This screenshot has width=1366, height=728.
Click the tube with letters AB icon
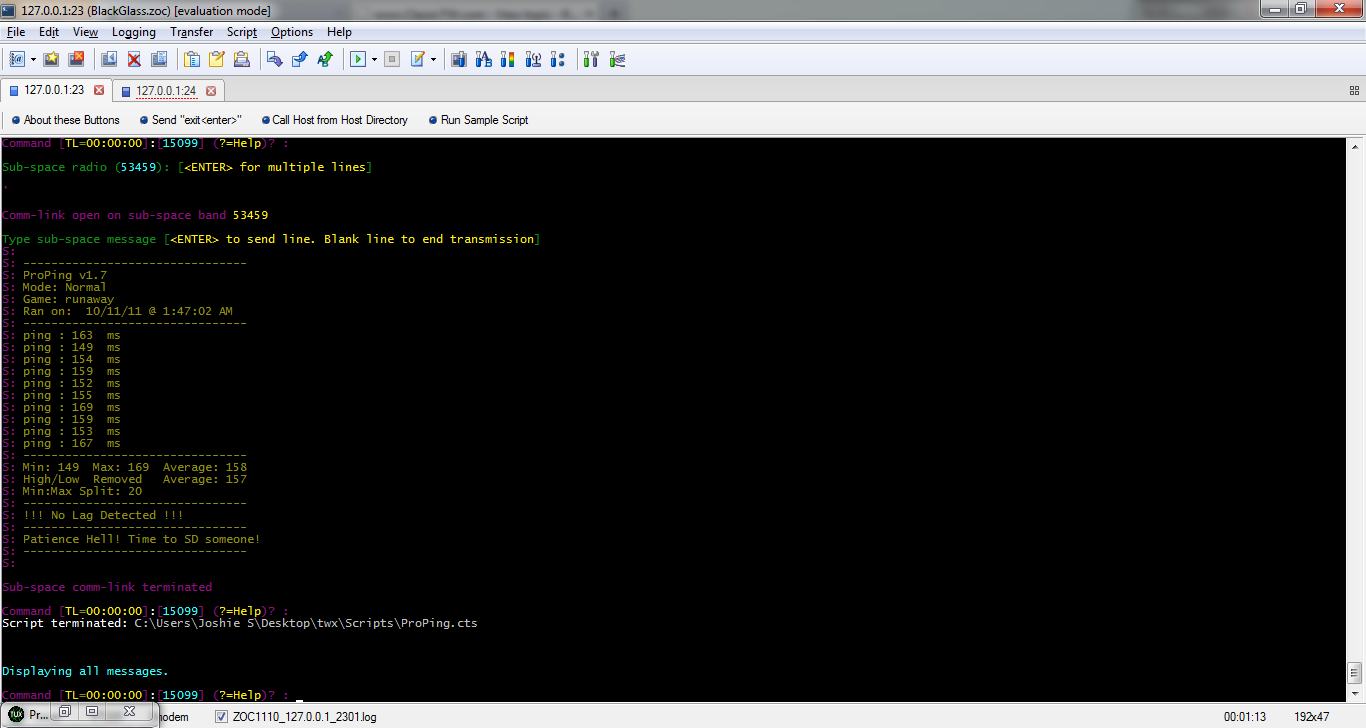point(483,59)
